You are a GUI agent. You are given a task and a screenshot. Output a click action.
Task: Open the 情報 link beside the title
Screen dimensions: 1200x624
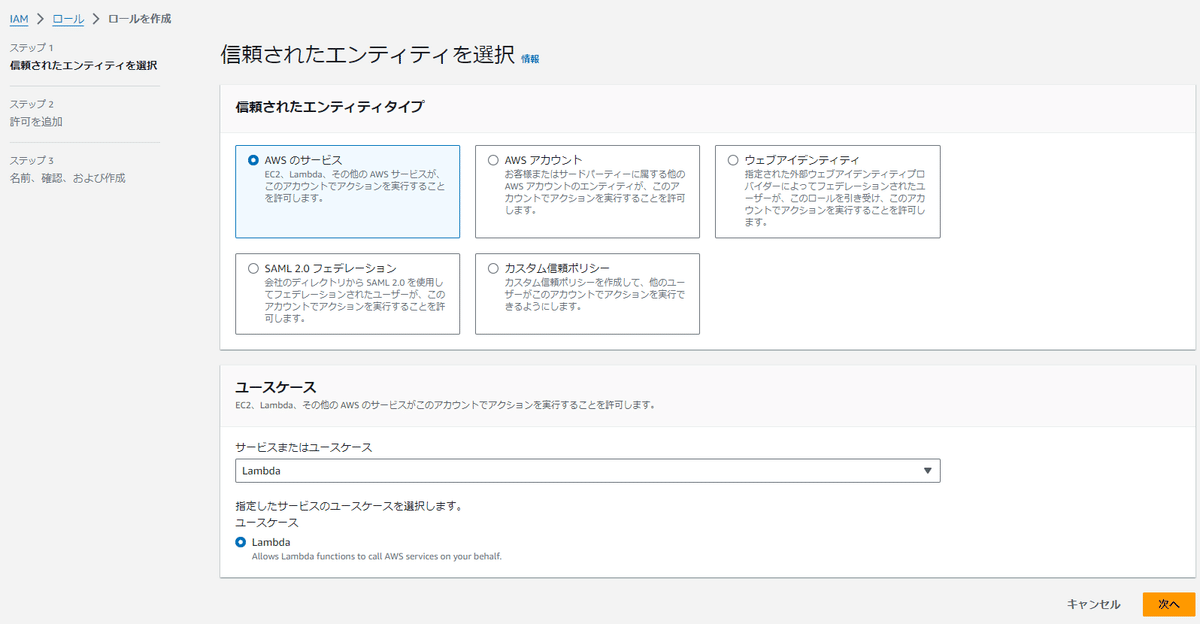coord(530,59)
